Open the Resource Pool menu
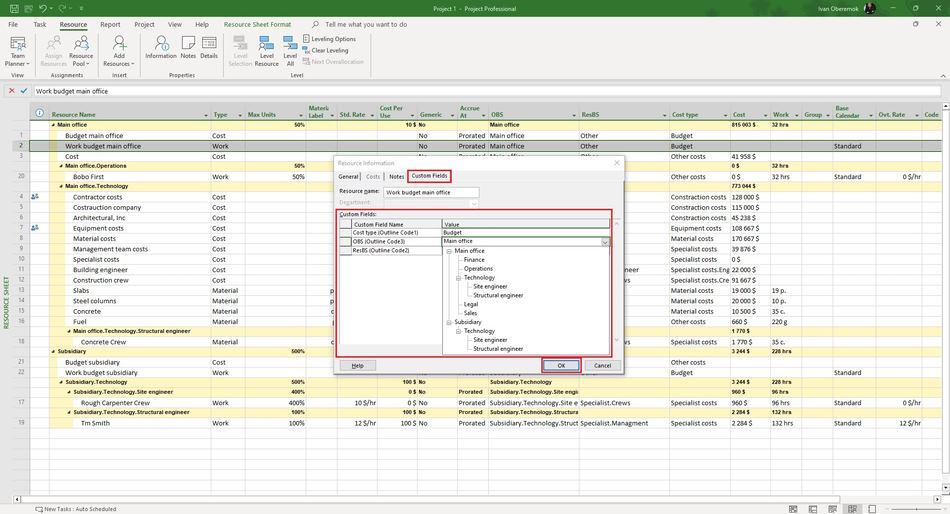 [81, 52]
